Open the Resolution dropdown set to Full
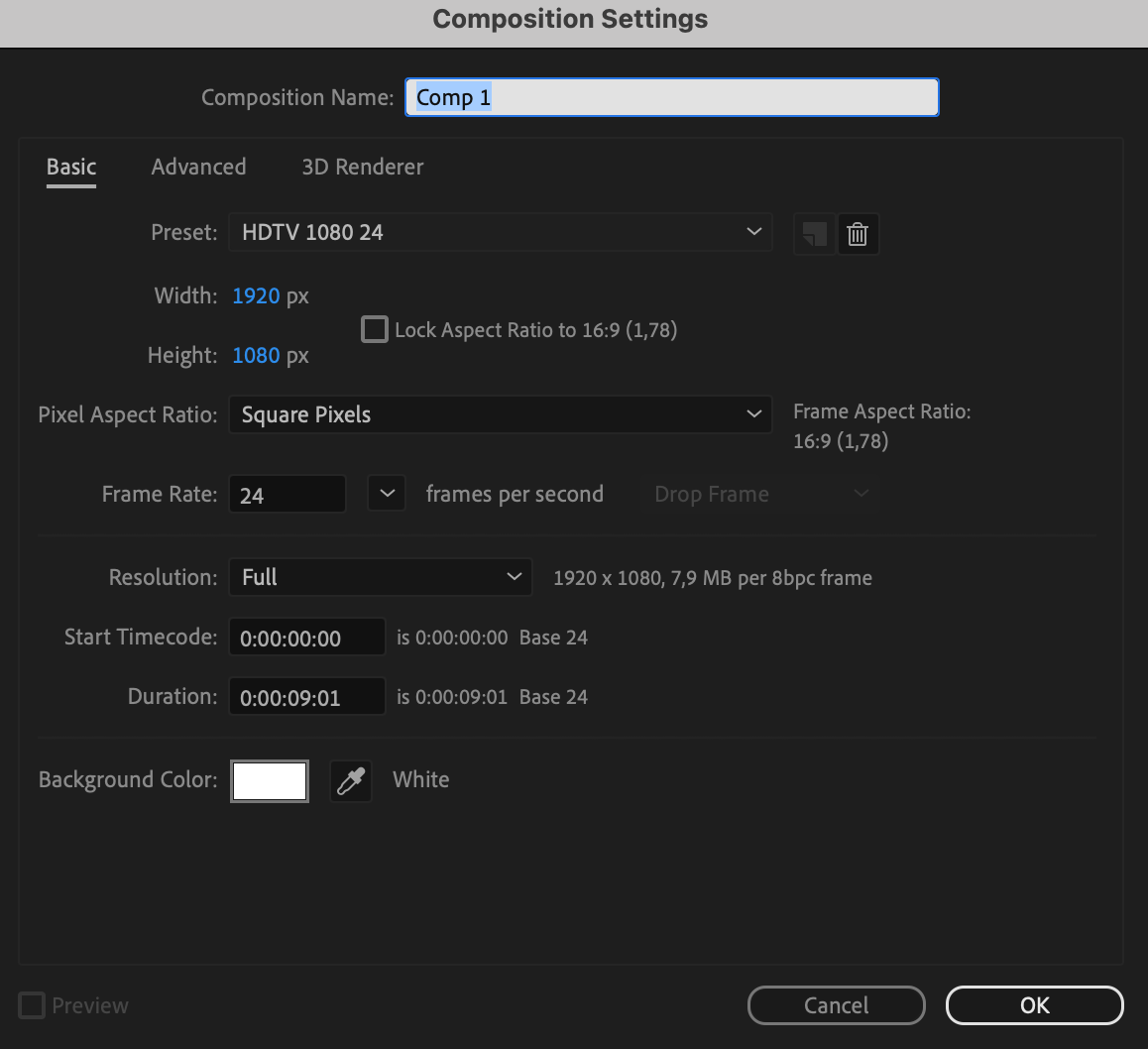This screenshot has width=1148, height=1049. pyautogui.click(x=380, y=577)
